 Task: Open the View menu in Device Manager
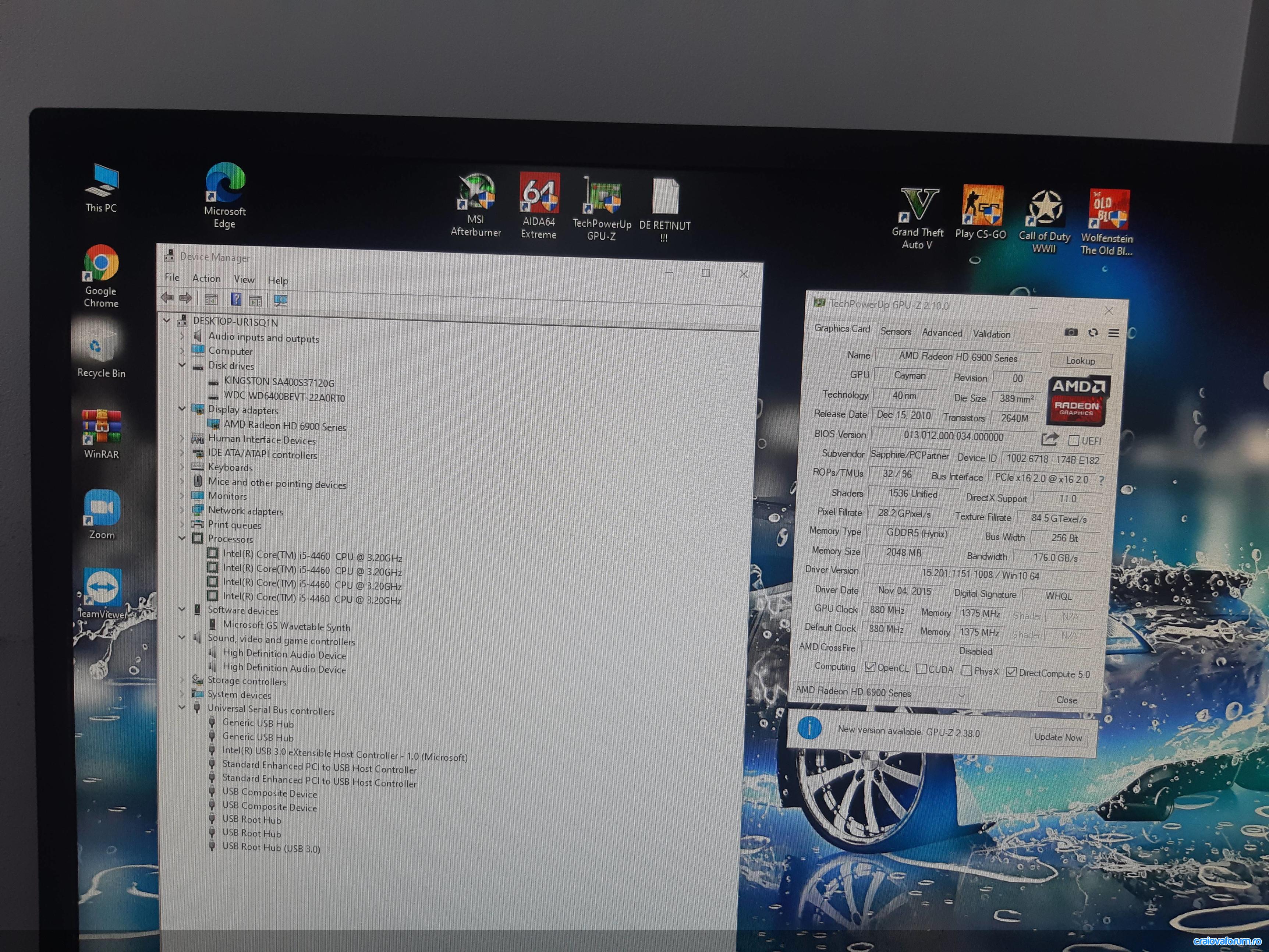[244, 279]
